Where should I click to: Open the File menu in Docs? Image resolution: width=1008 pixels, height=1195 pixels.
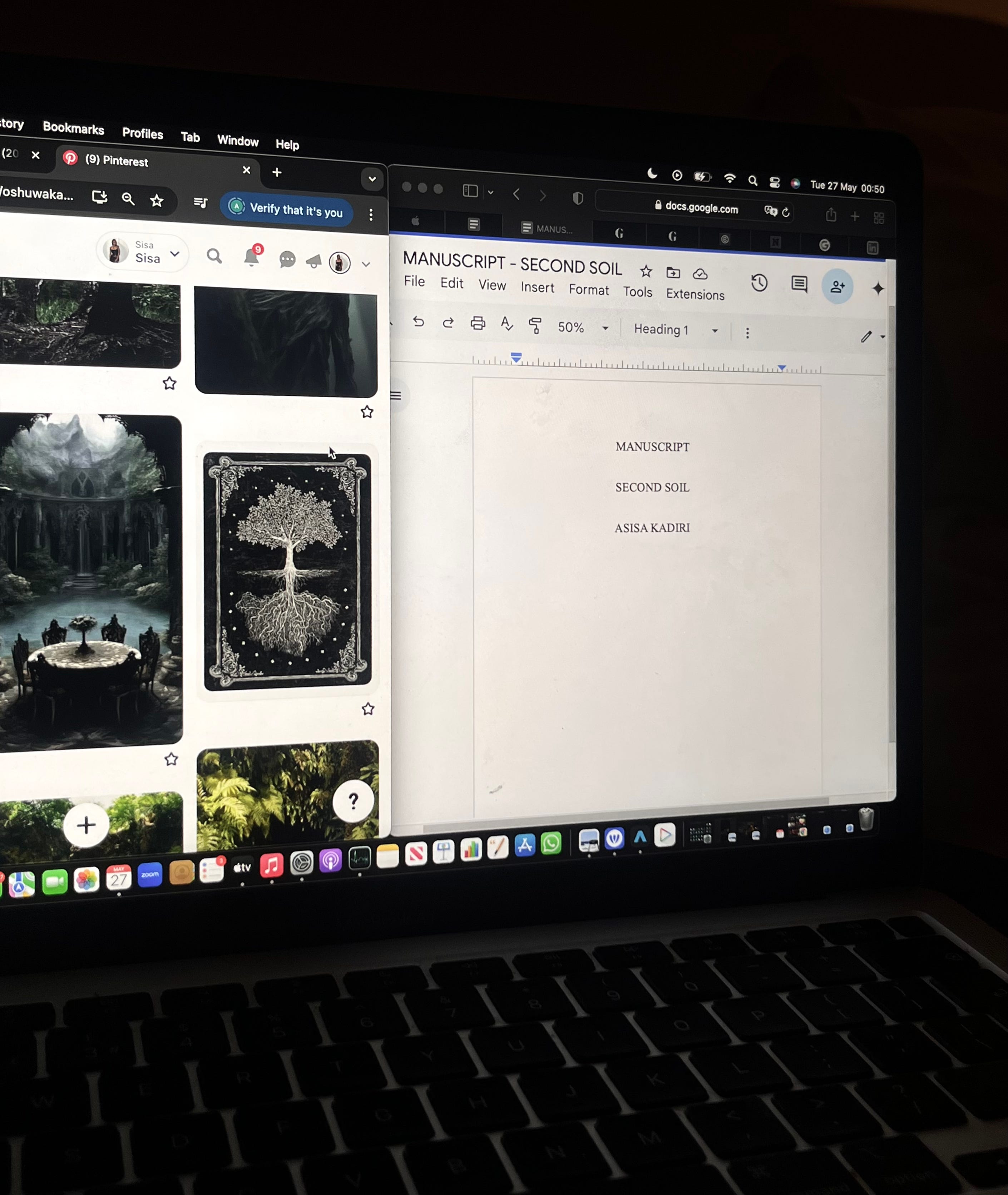click(414, 281)
